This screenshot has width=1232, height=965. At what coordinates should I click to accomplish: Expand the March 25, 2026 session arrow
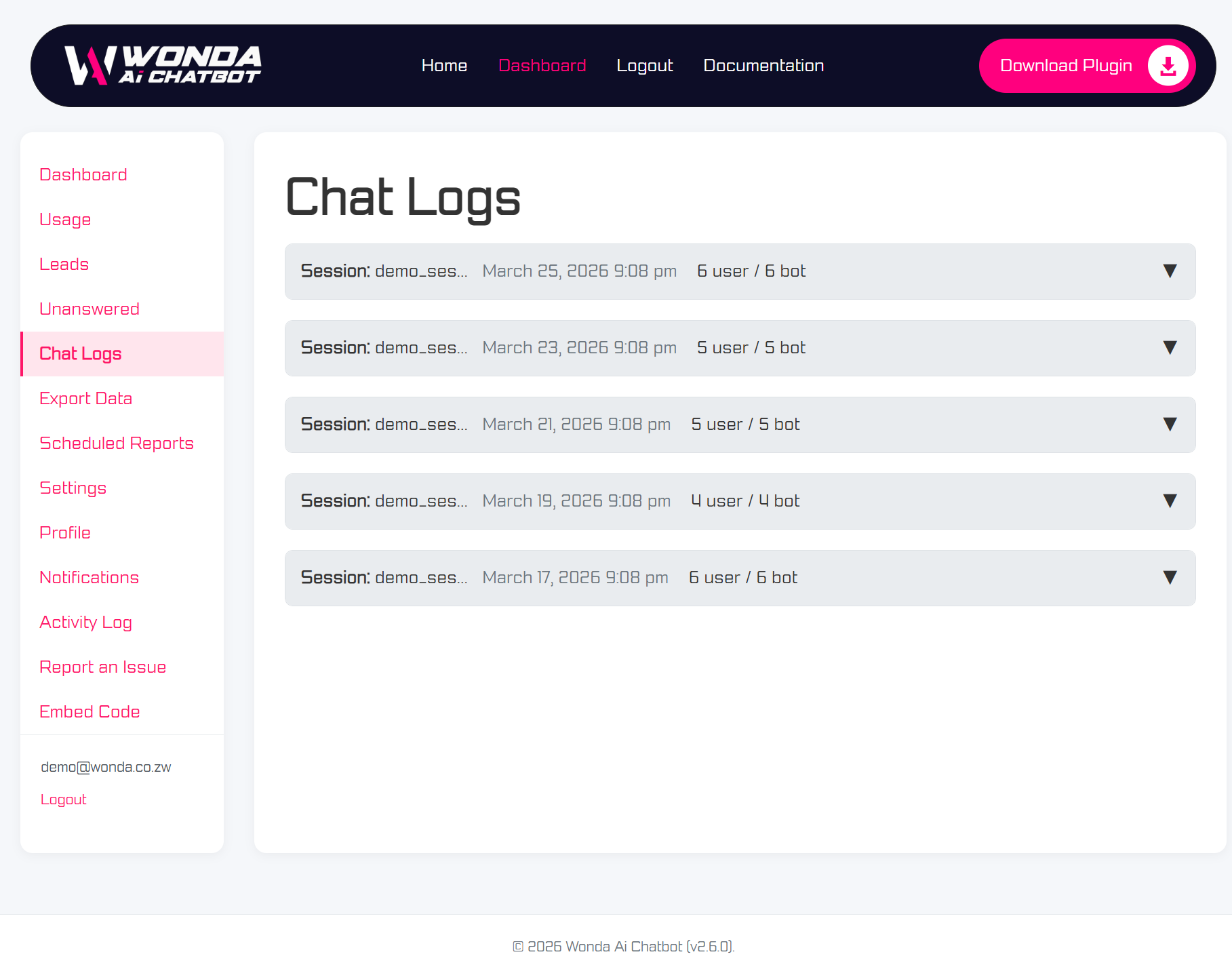tap(1170, 271)
